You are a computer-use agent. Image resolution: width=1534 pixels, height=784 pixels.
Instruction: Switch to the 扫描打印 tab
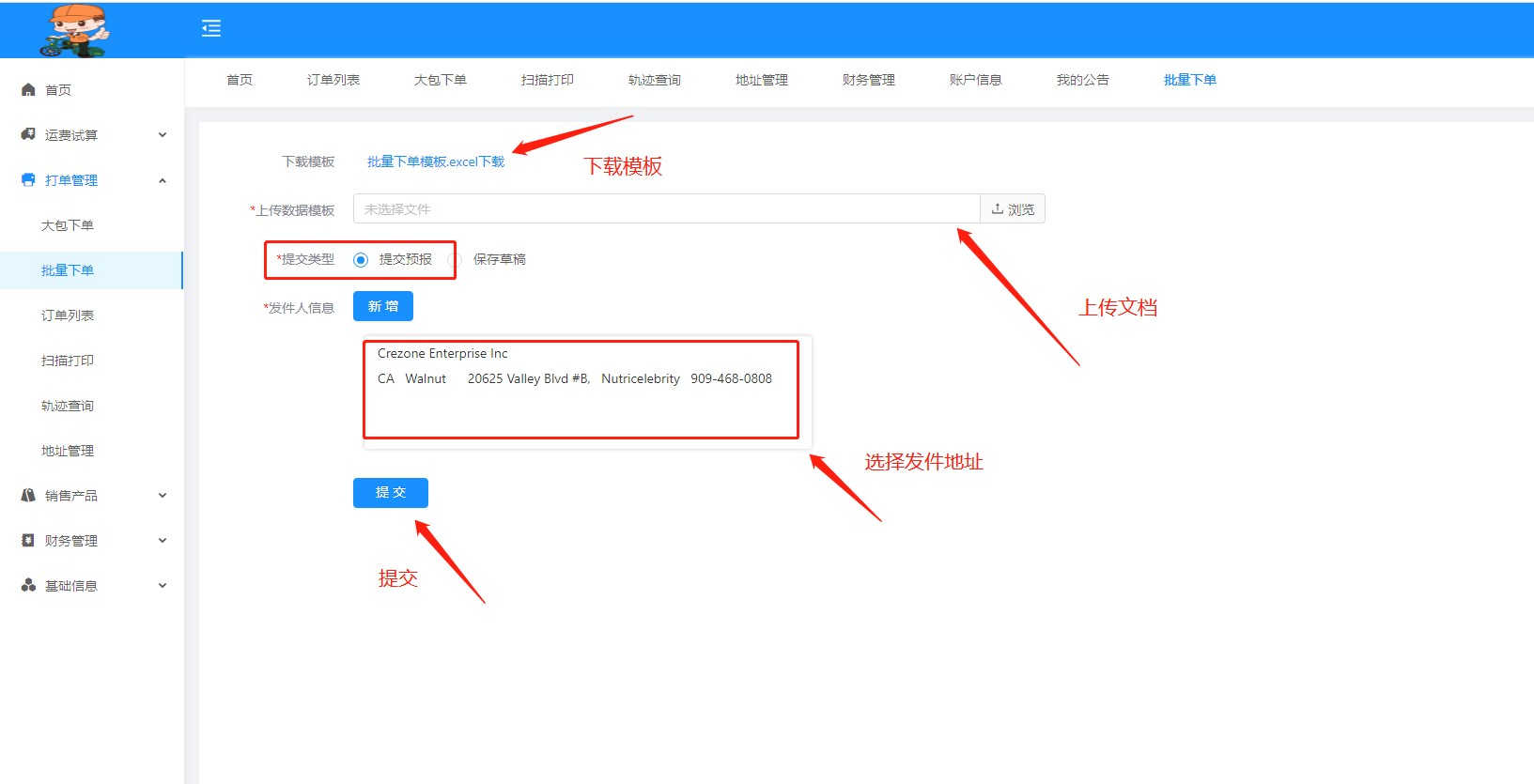[x=548, y=80]
